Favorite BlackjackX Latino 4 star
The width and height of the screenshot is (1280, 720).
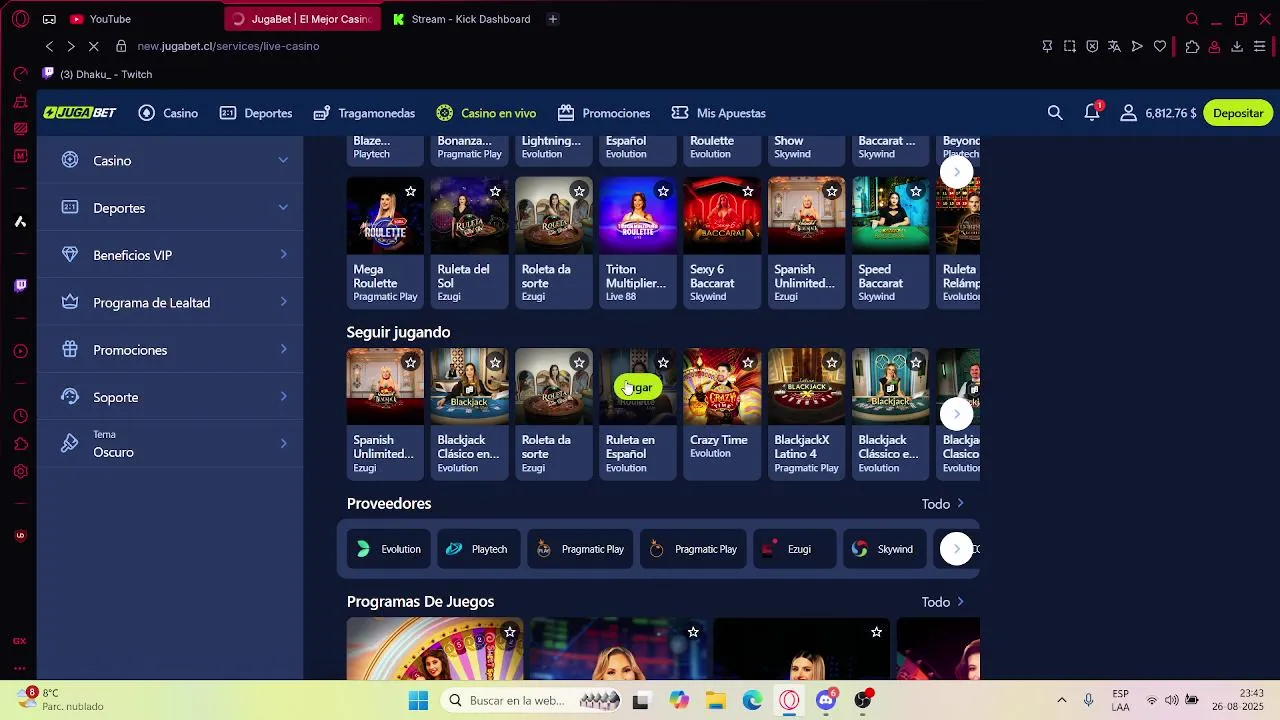(831, 362)
